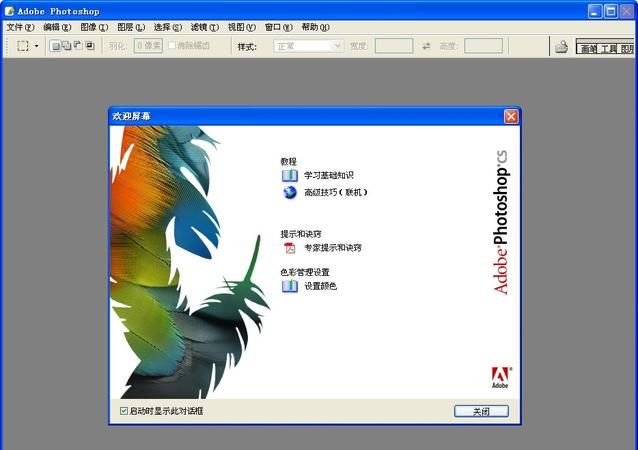This screenshot has width=638, height=450.
Task: Open the 样式 style dropdown
Action: [308, 46]
